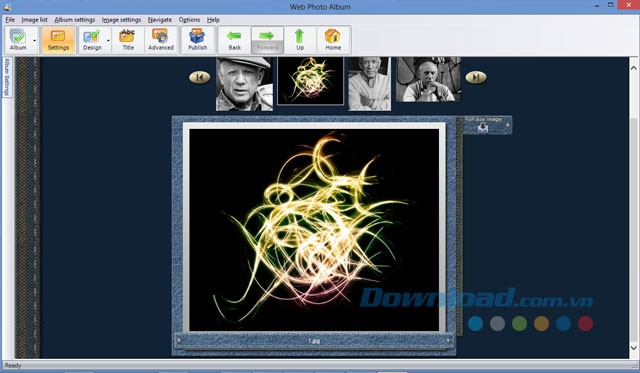640x373 pixels.
Task: Open the Title tool
Action: coord(128,40)
